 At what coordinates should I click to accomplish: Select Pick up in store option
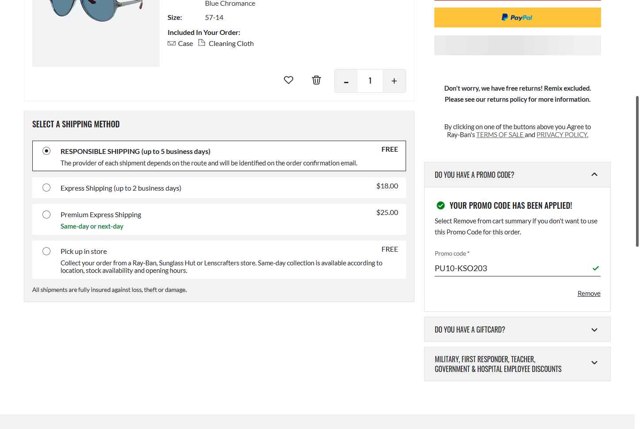coord(47,251)
